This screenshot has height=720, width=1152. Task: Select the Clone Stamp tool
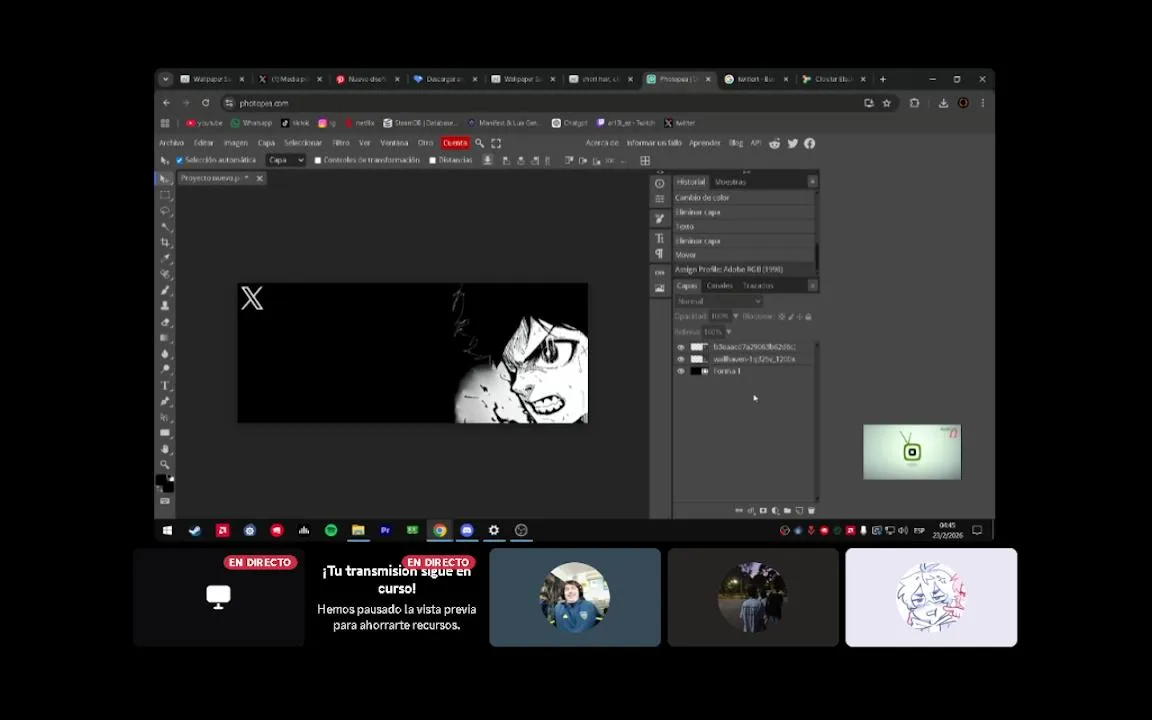click(165, 306)
